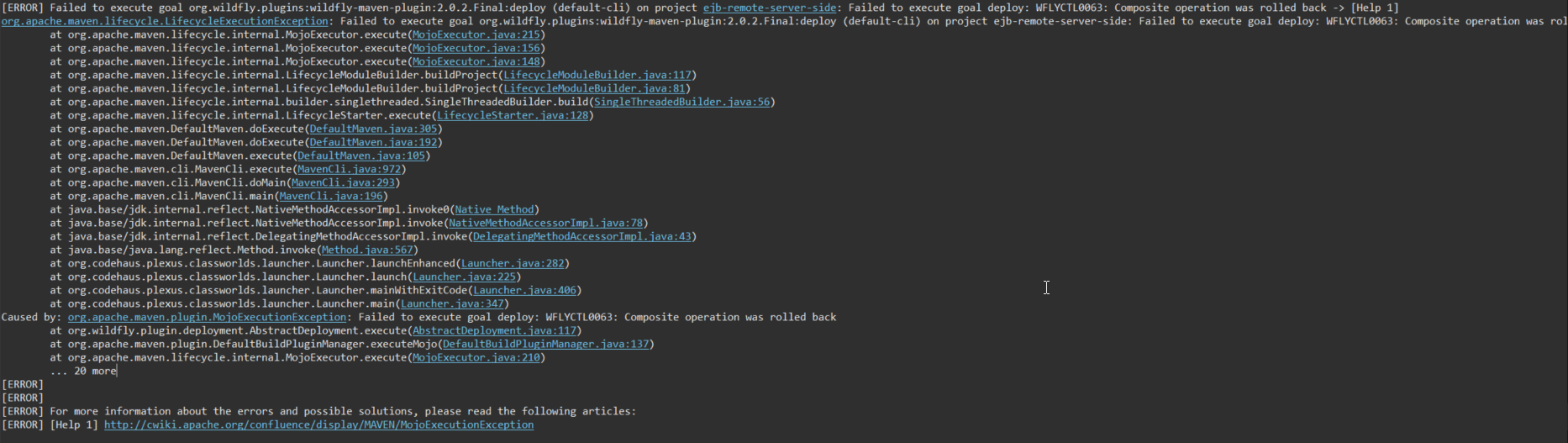Open MavenCli.java:196 main method link
Viewport: 1568px width, 443px height.
(x=331, y=196)
